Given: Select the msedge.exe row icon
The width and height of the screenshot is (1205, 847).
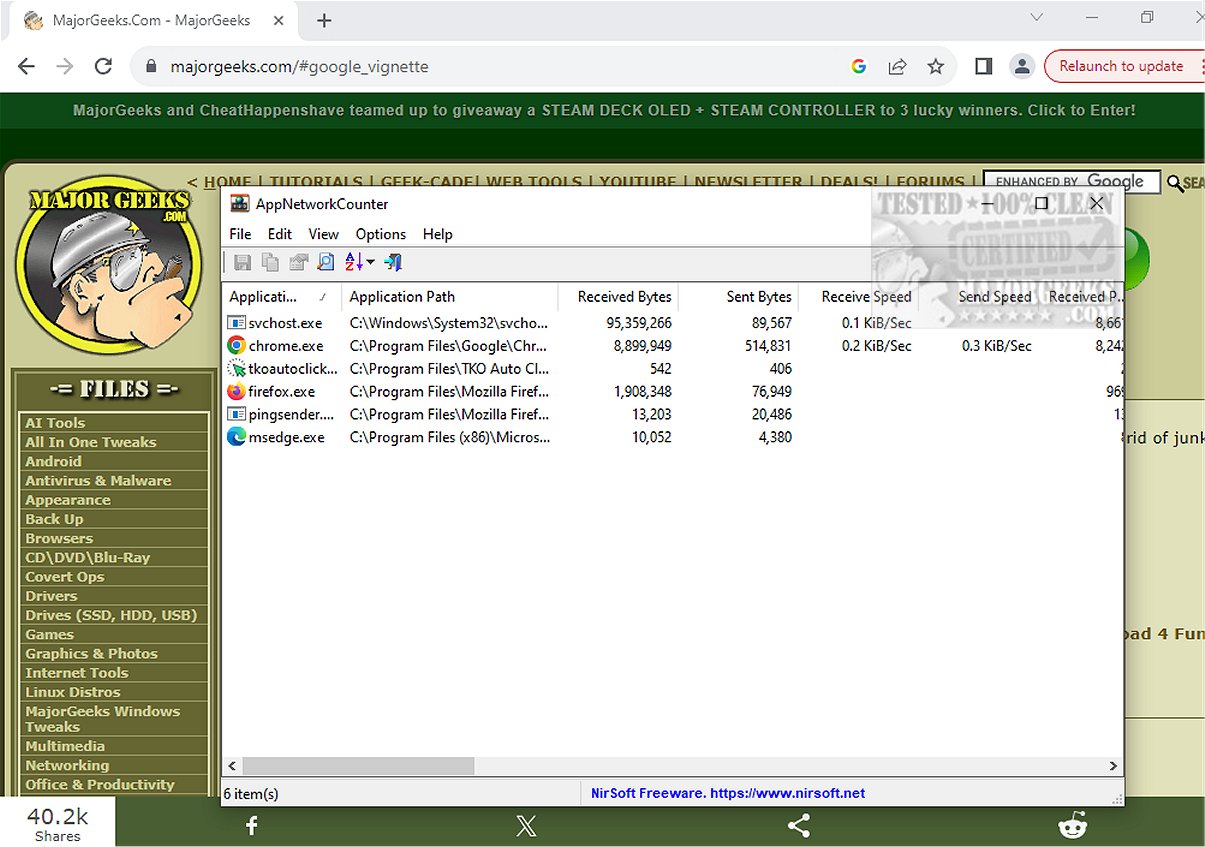Looking at the screenshot, I should pos(236,437).
